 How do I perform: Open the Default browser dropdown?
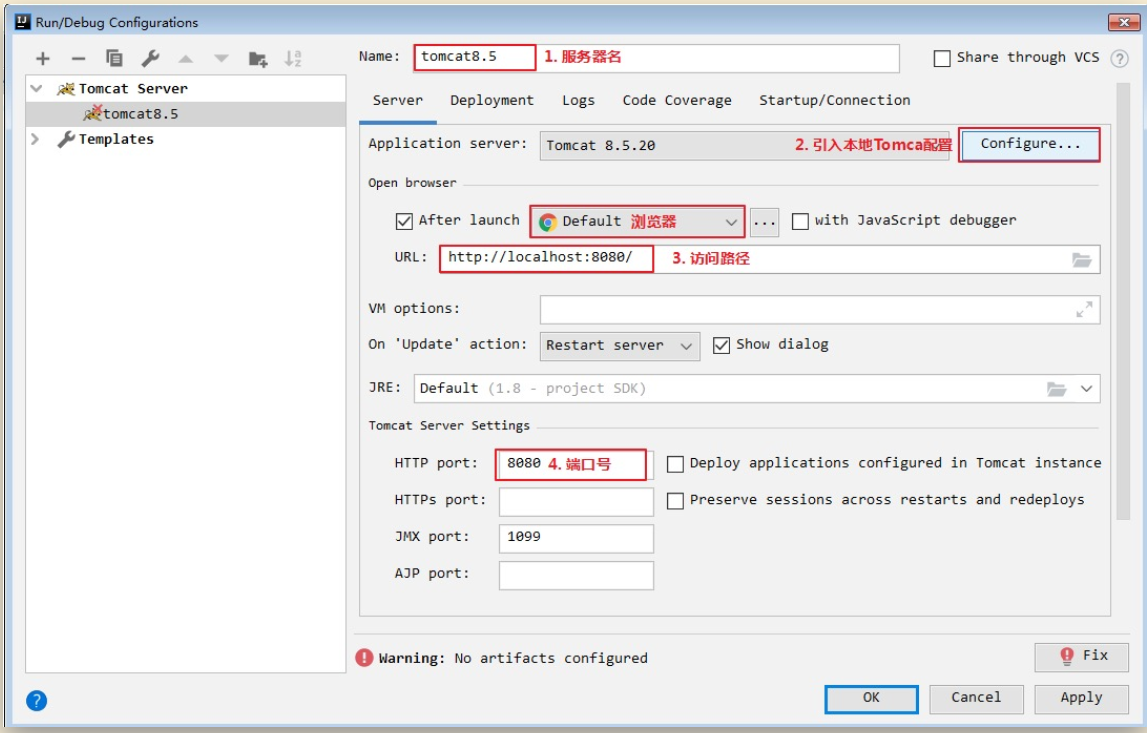637,222
